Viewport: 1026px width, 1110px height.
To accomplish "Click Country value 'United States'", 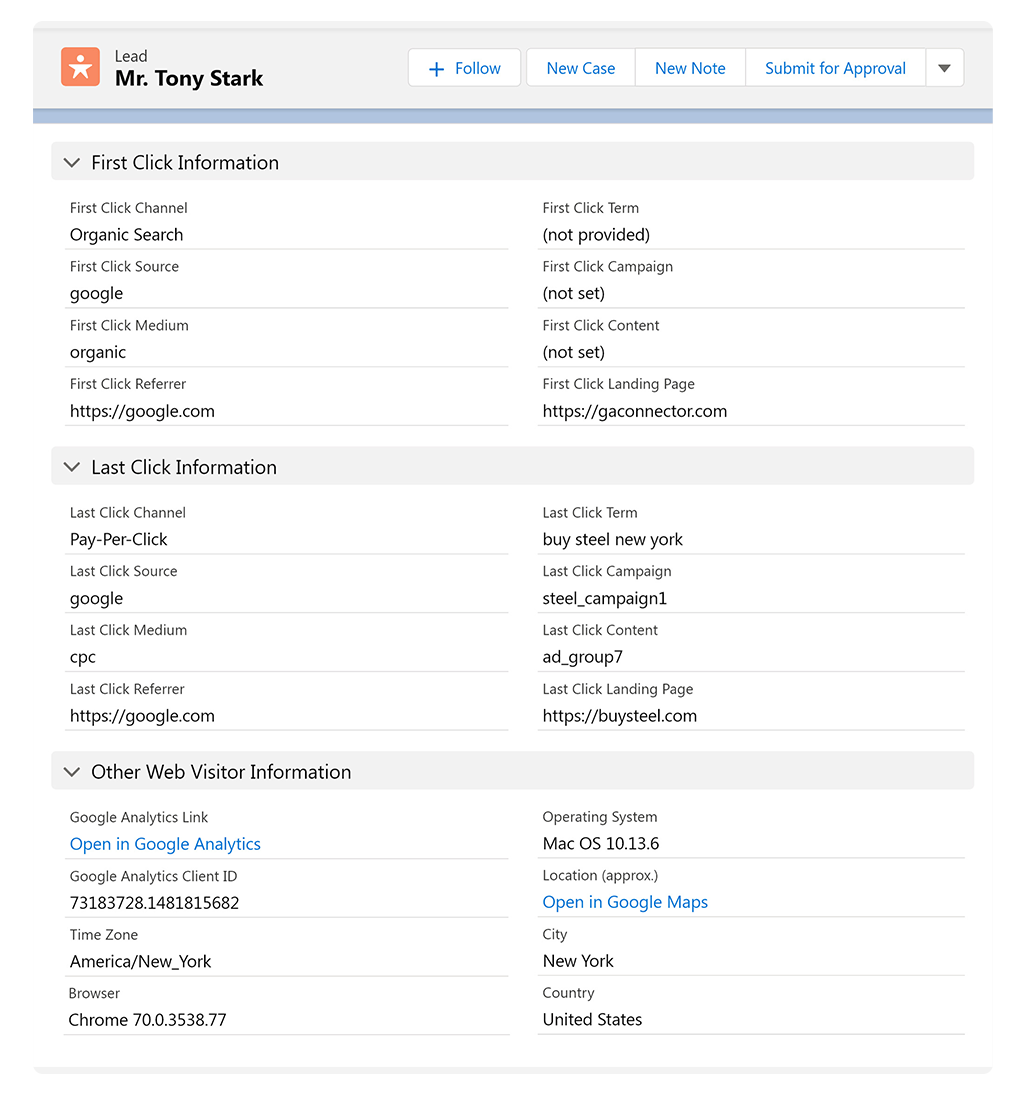I will pos(592,1020).
